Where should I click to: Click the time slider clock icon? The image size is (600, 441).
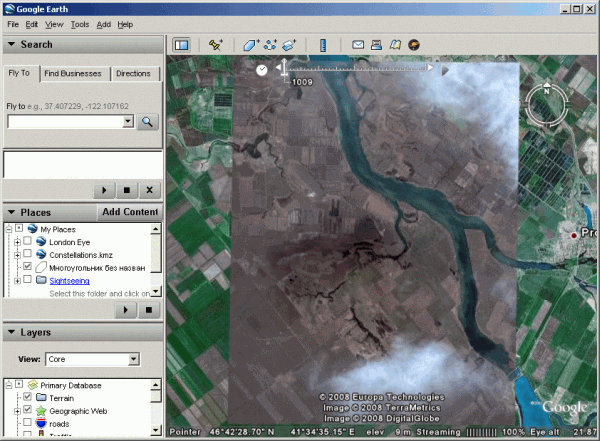coord(261,70)
